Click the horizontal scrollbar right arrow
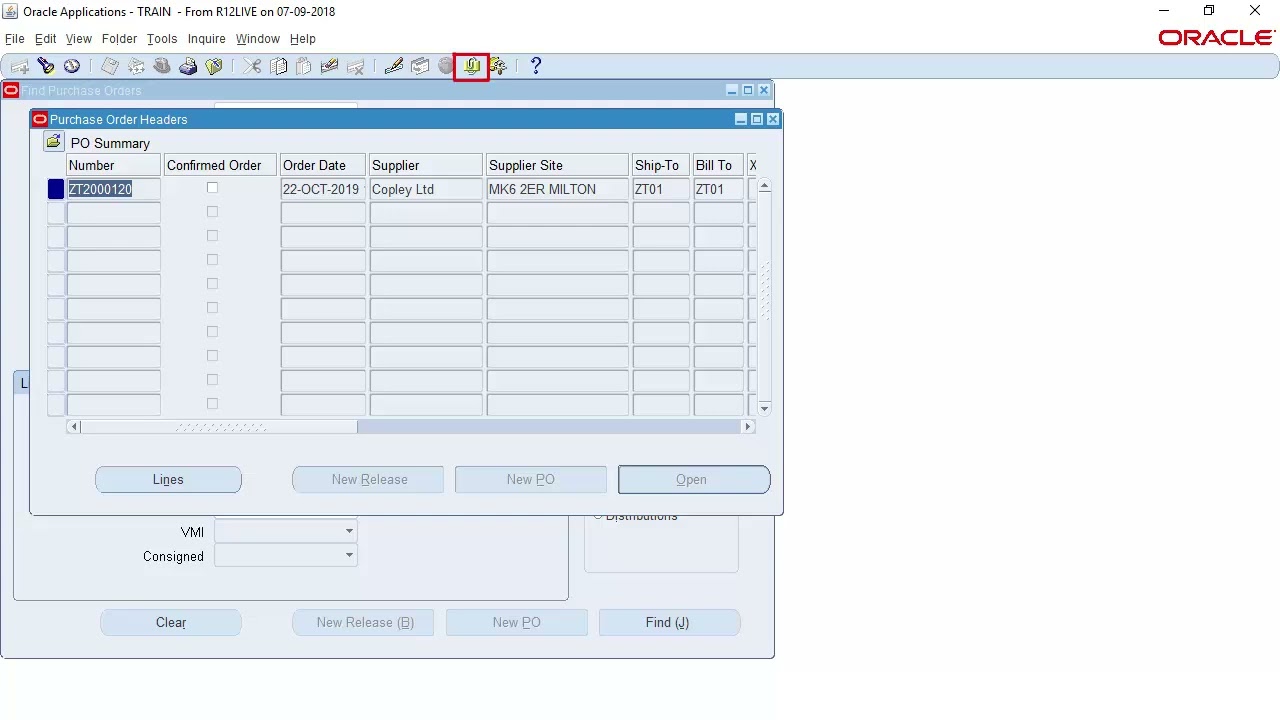 748,427
